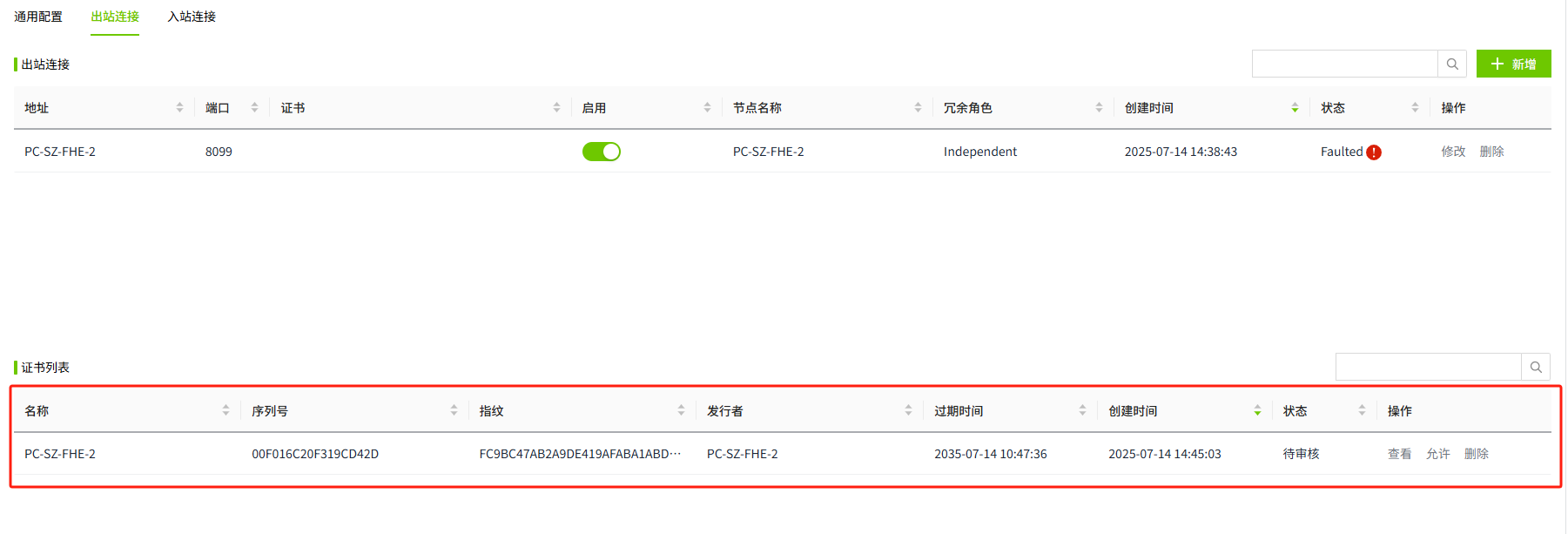Sort certificate list by 序列号 column
The image size is (1568, 534).
pos(454,410)
